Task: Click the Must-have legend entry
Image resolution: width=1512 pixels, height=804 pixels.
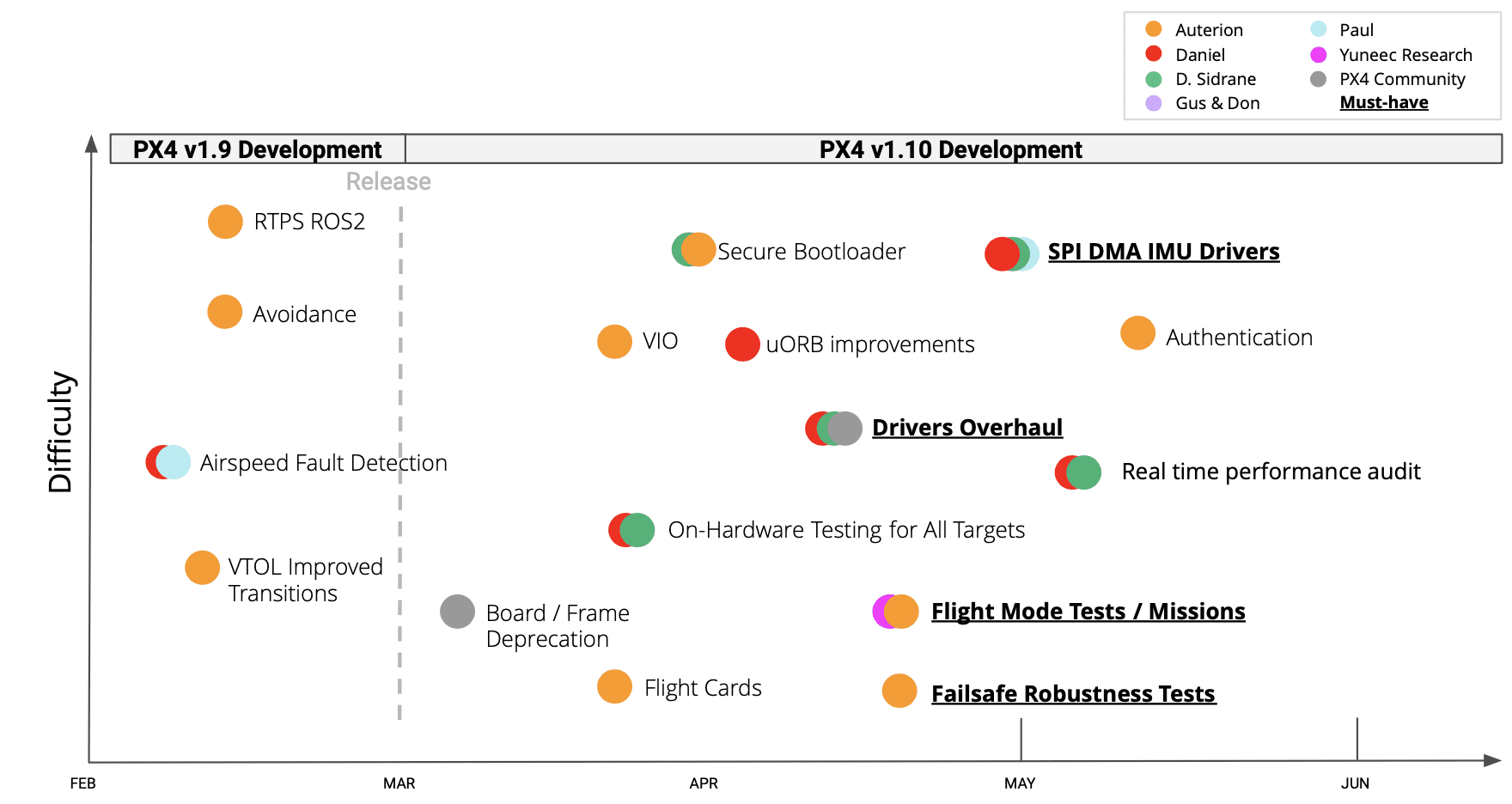Action: tap(1383, 103)
